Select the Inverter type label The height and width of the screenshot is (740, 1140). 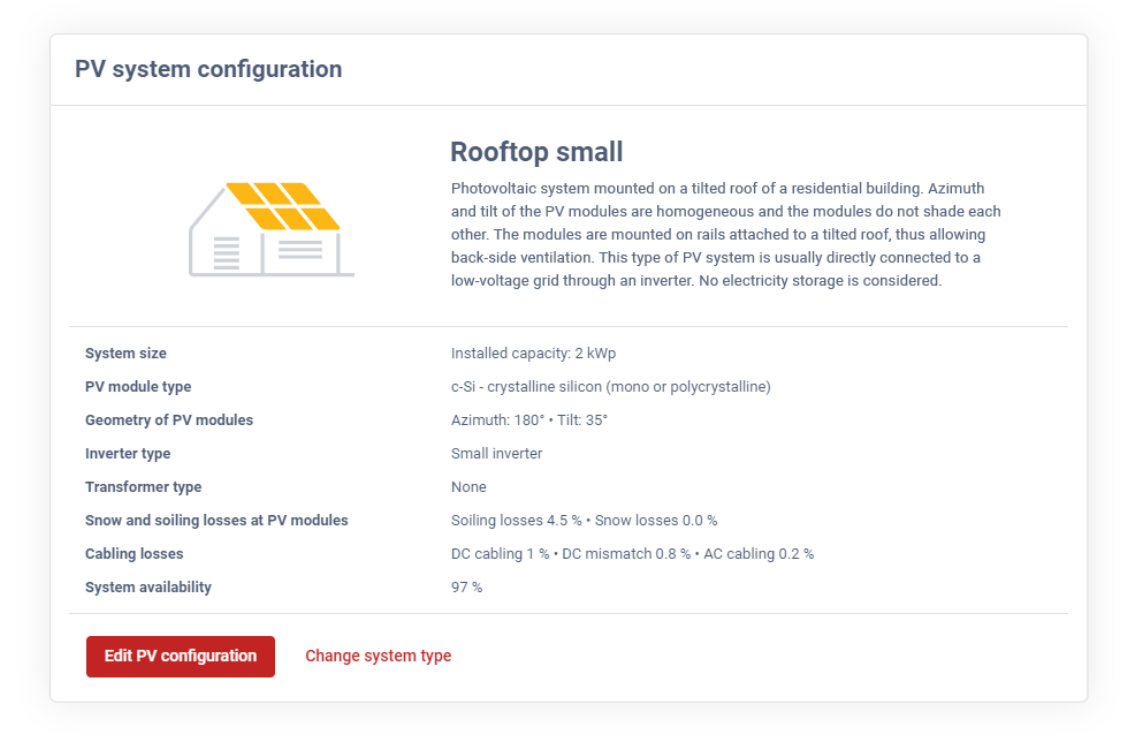(128, 454)
